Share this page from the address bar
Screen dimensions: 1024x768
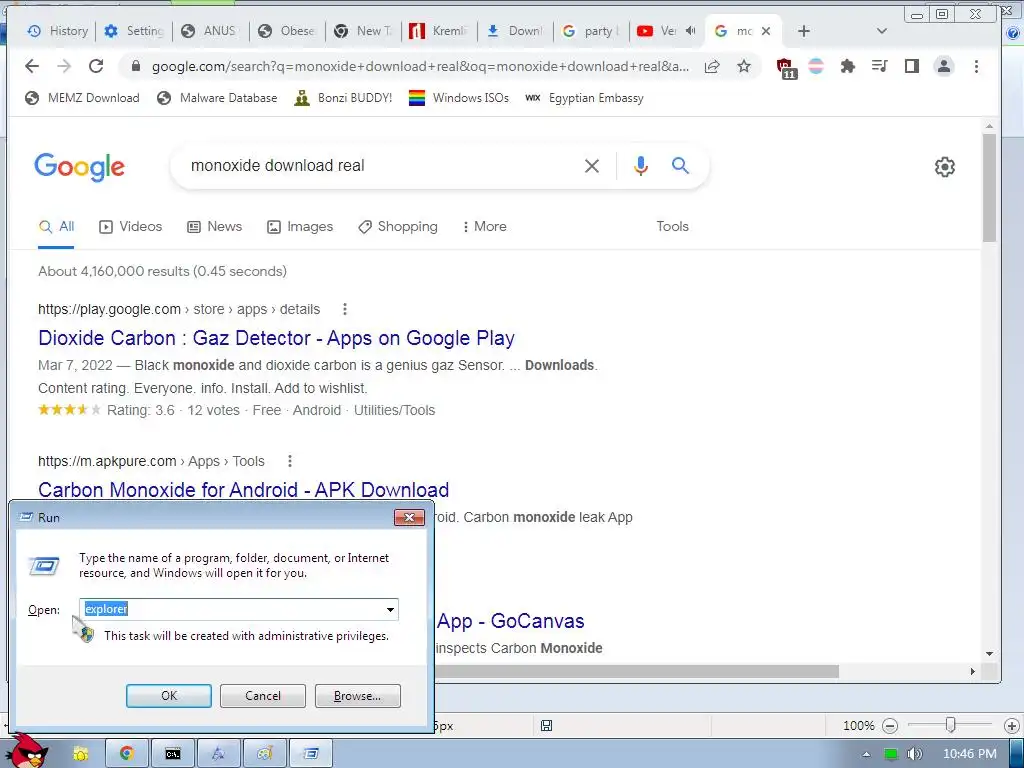tap(712, 66)
